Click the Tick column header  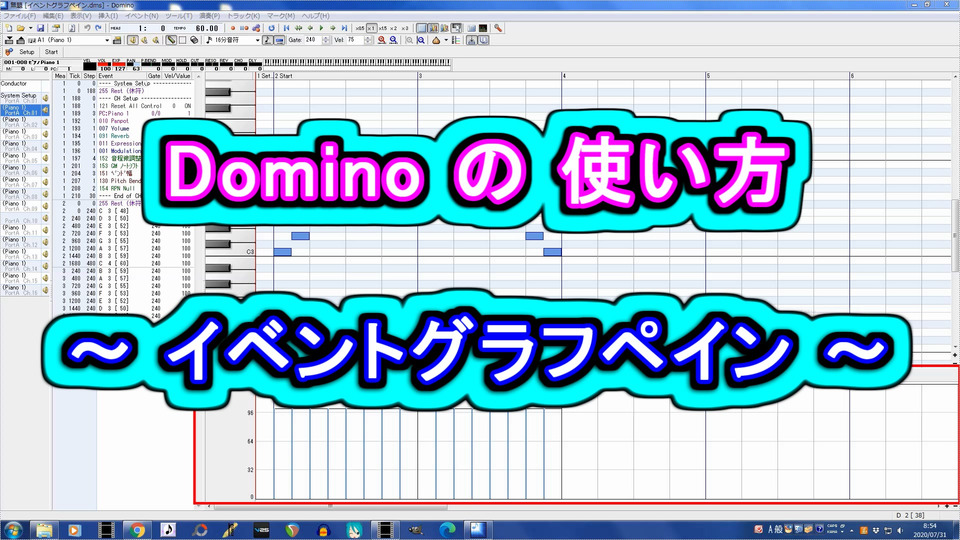tap(75, 76)
